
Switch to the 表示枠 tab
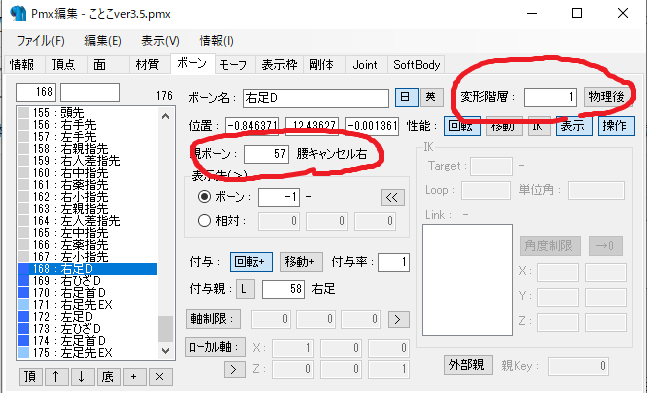click(x=279, y=65)
